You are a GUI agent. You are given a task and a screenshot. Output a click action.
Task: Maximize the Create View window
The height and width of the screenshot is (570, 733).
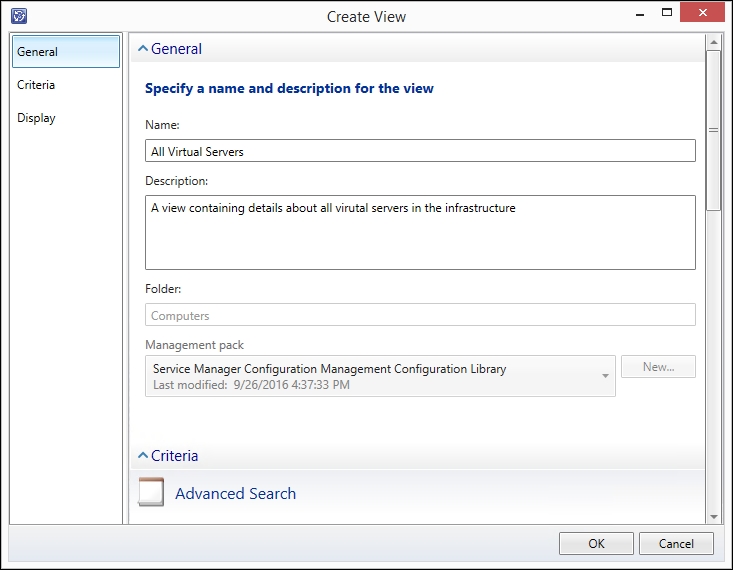pos(667,13)
